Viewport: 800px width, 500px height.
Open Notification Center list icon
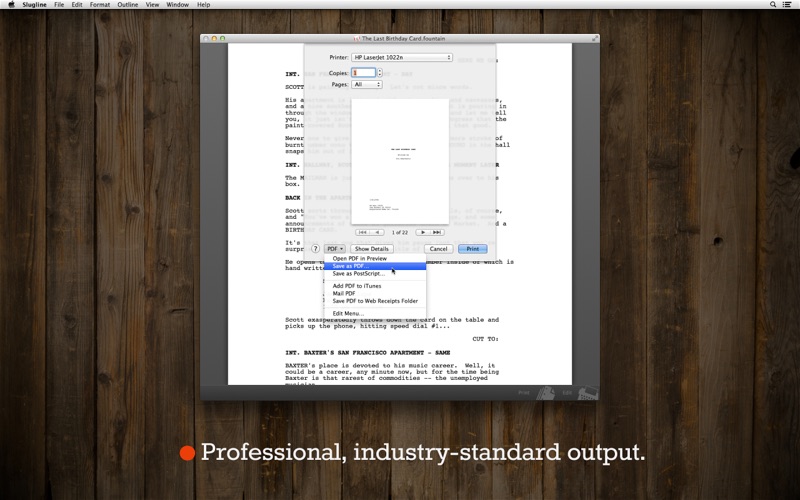click(x=787, y=5)
